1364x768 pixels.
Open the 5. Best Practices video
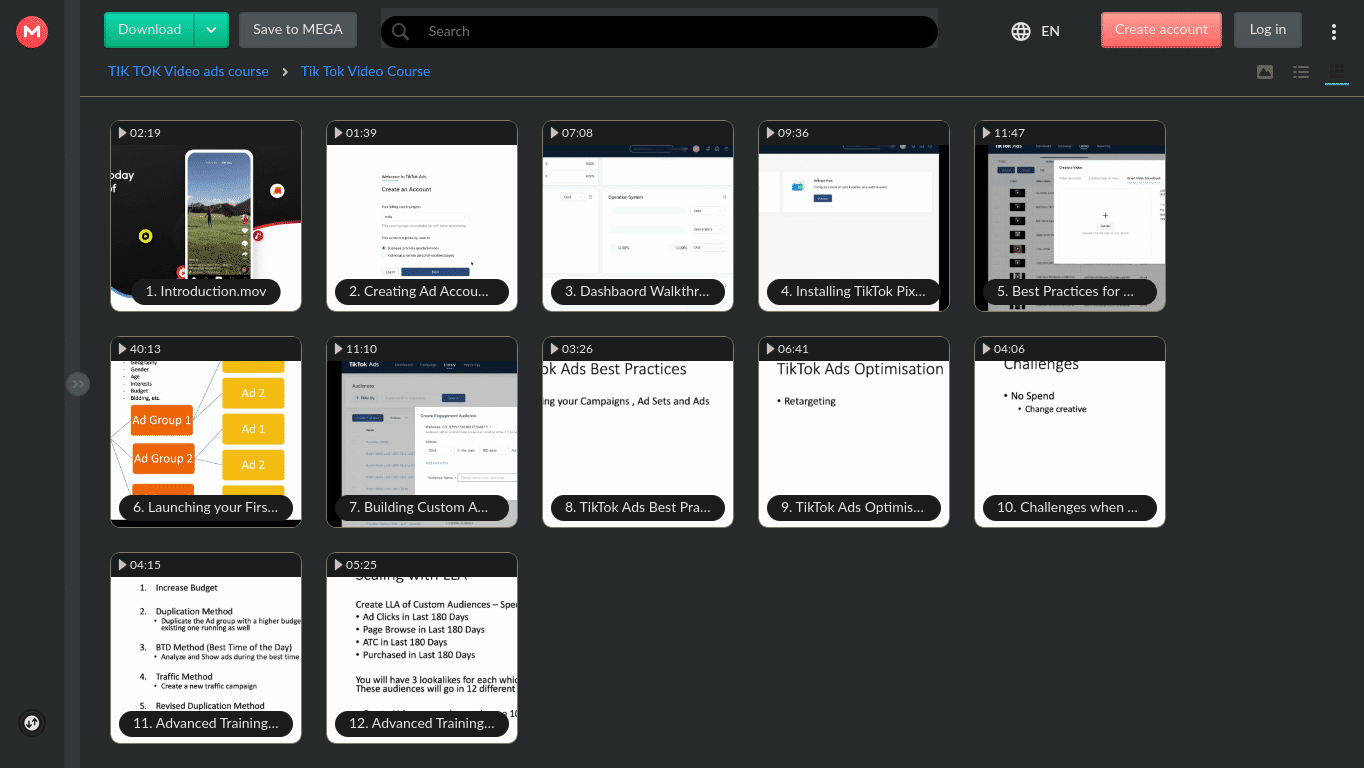pyautogui.click(x=1070, y=216)
